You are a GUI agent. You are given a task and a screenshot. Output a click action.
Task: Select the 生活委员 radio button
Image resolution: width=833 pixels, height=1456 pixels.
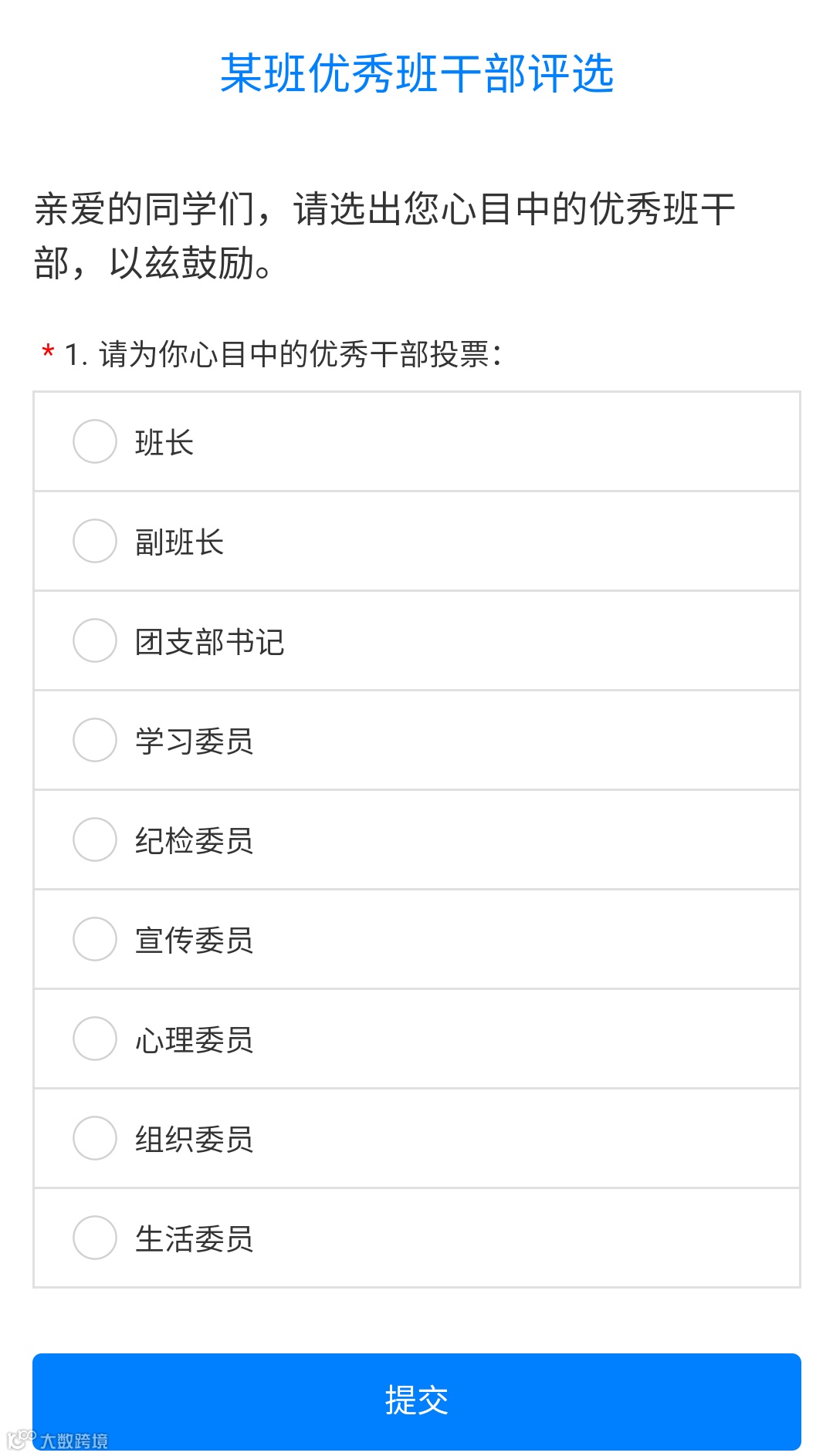(94, 1238)
